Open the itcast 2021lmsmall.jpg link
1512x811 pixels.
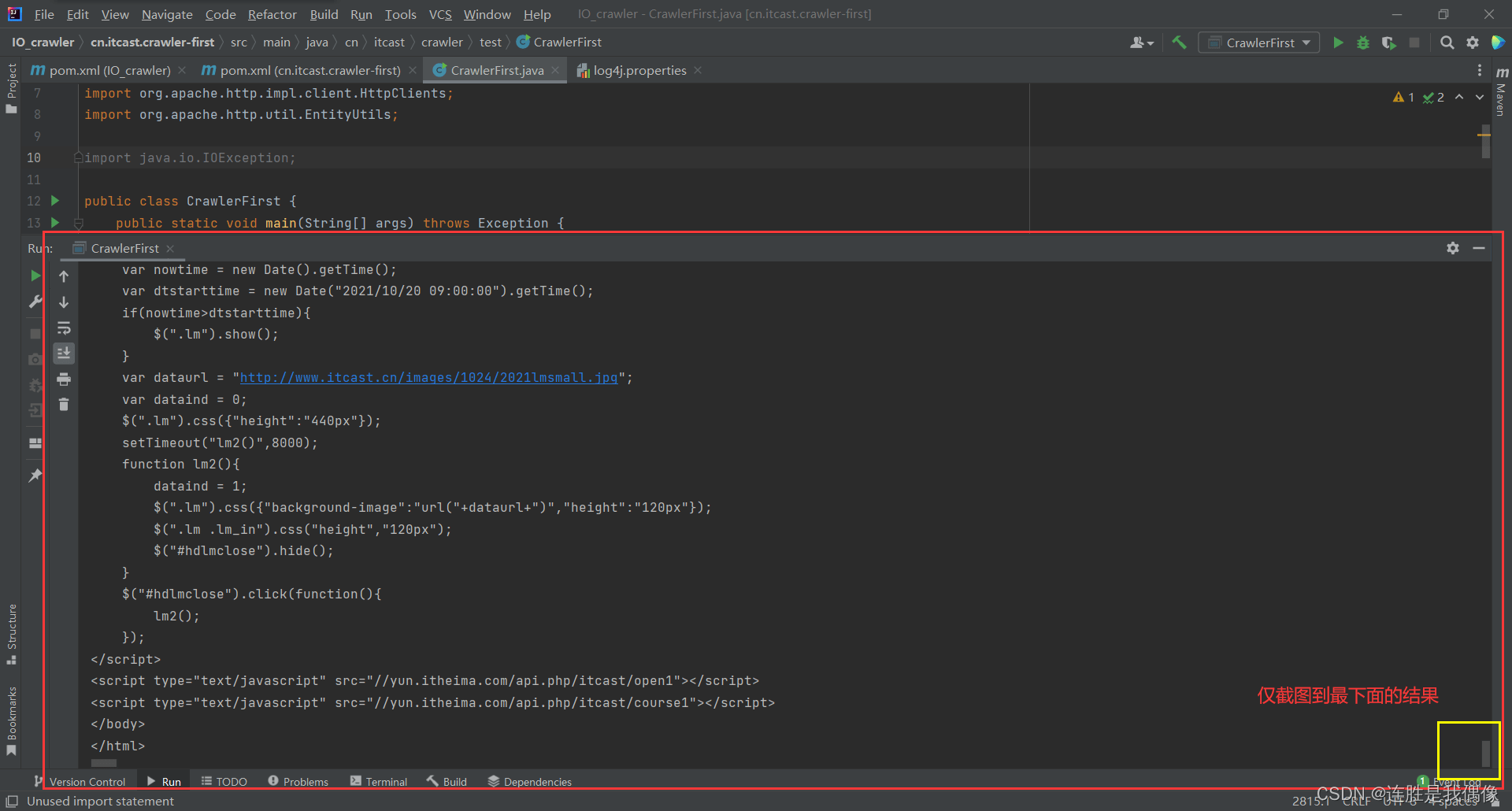(428, 378)
